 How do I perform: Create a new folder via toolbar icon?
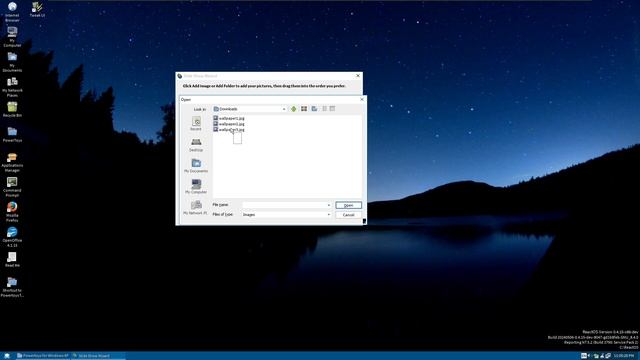tap(314, 109)
